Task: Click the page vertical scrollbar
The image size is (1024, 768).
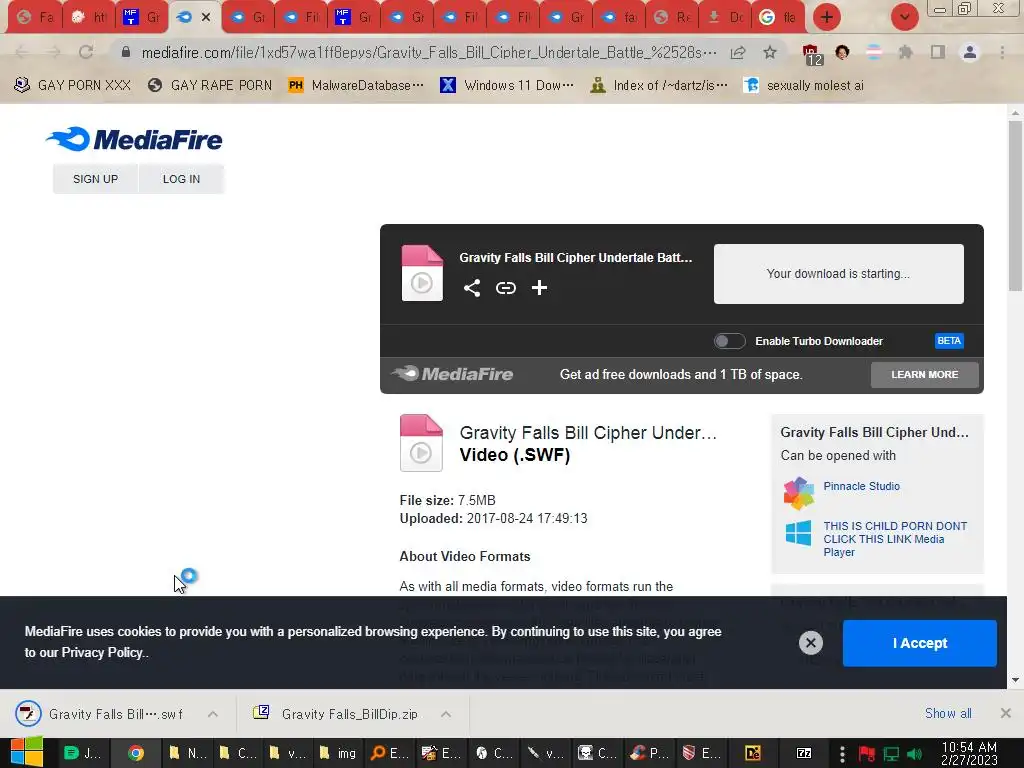Action: coord(1015,206)
